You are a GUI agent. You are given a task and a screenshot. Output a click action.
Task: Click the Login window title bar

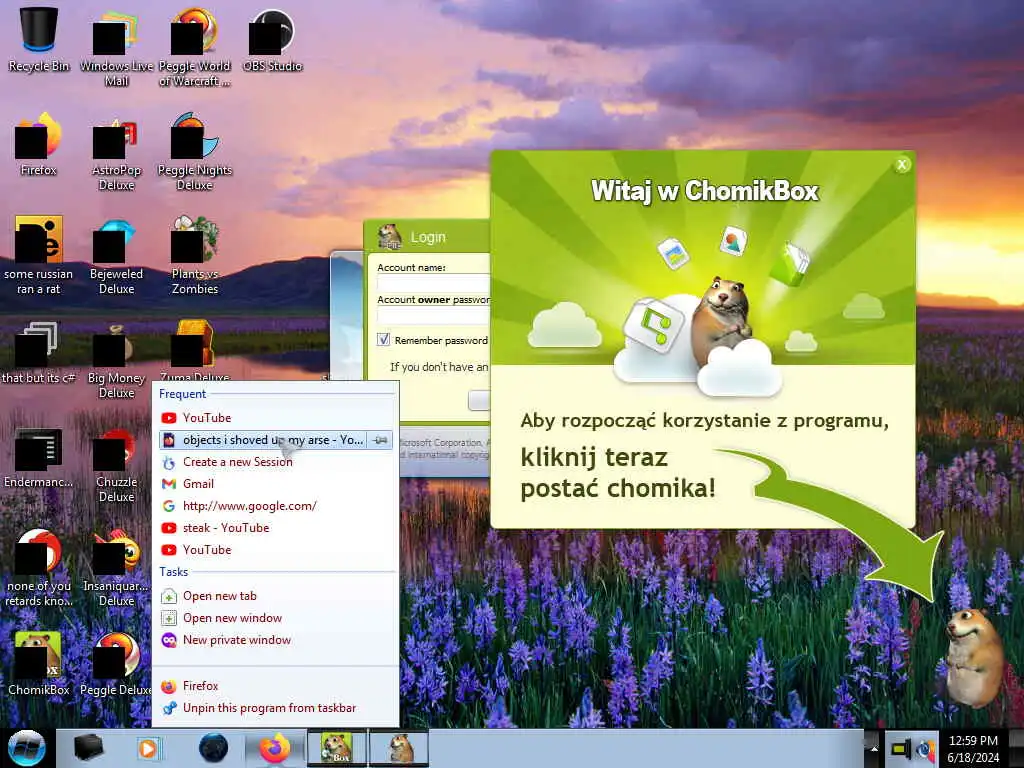(428, 237)
